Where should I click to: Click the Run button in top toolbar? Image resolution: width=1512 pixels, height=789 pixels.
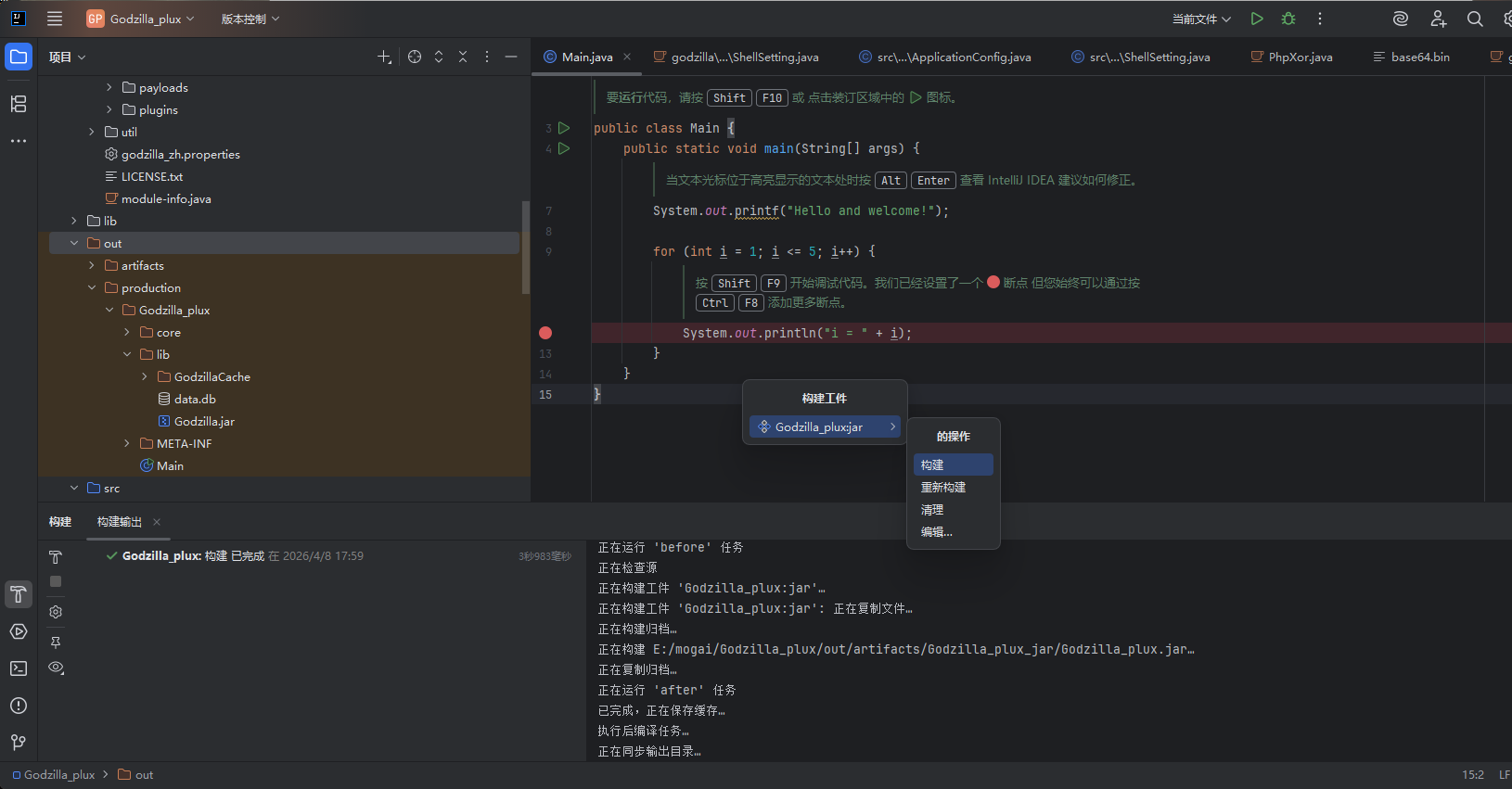[1257, 19]
